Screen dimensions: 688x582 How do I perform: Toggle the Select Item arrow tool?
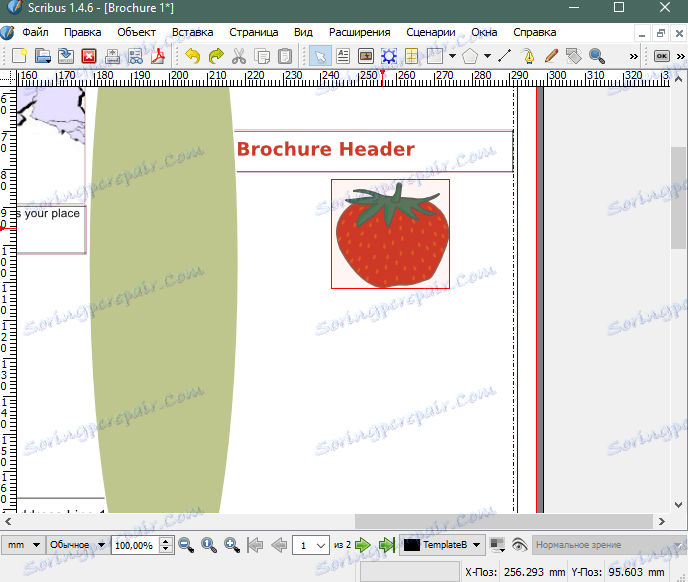(x=320, y=56)
